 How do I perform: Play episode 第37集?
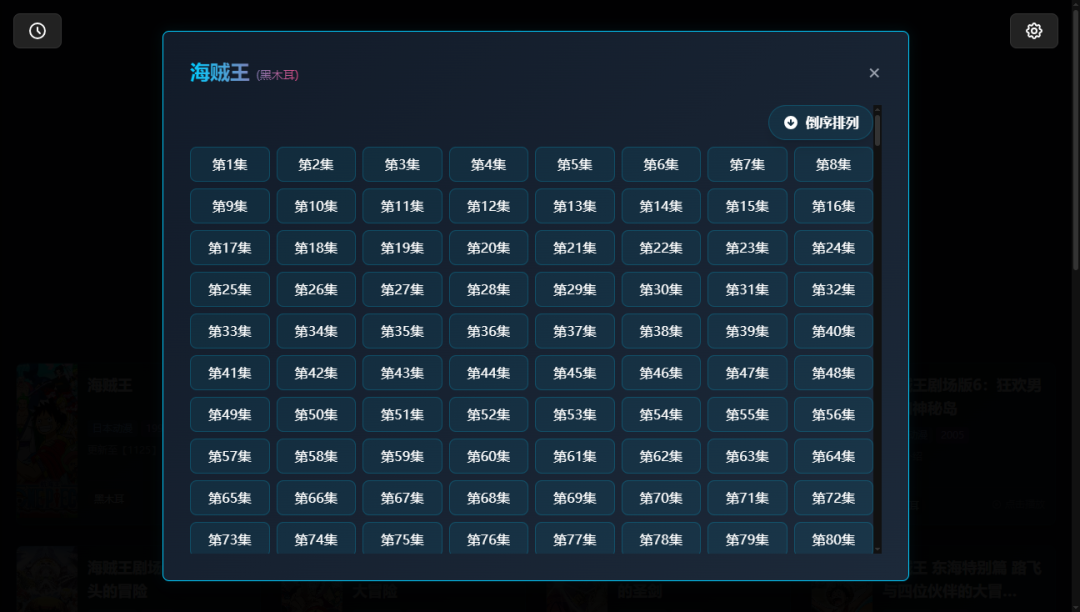[x=575, y=331]
